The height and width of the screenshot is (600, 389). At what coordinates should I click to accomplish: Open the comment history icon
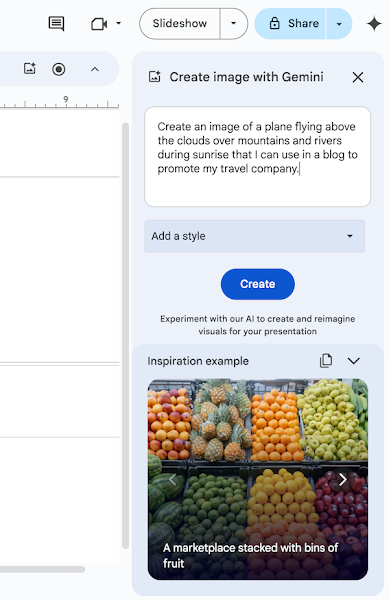point(56,24)
